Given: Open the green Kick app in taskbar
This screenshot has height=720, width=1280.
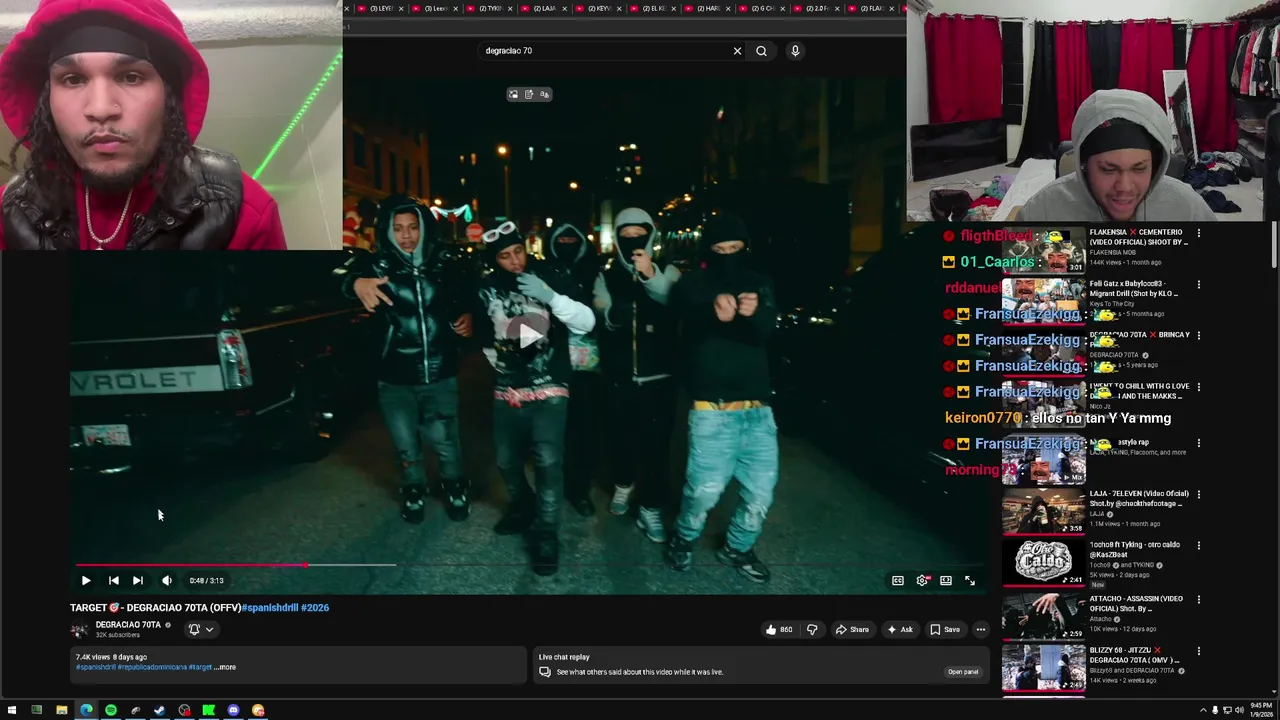Looking at the screenshot, I should tap(209, 710).
